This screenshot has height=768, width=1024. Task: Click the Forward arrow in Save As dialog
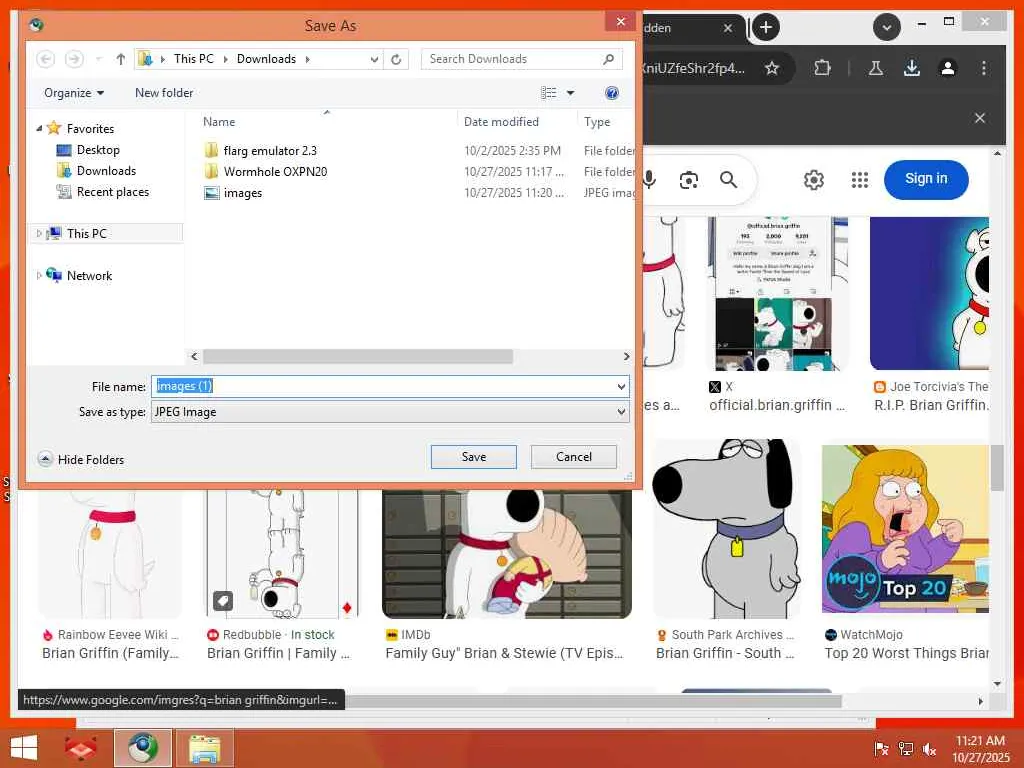[74, 59]
